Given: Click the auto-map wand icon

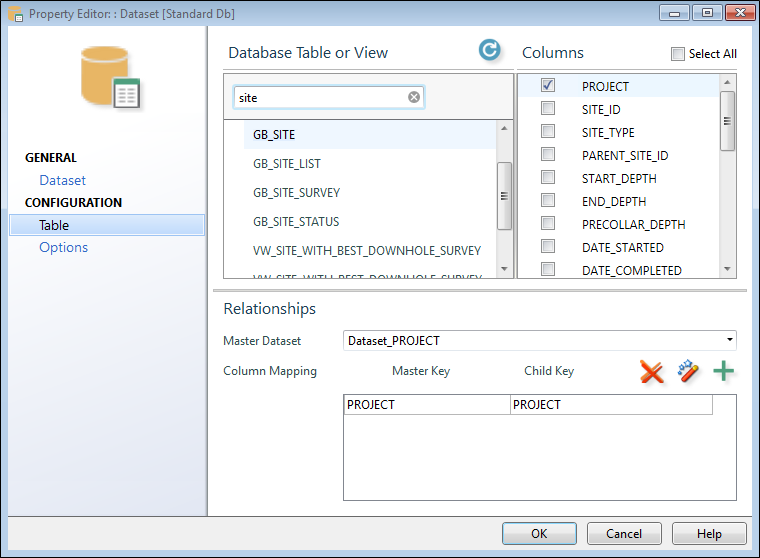Looking at the screenshot, I should 688,371.
